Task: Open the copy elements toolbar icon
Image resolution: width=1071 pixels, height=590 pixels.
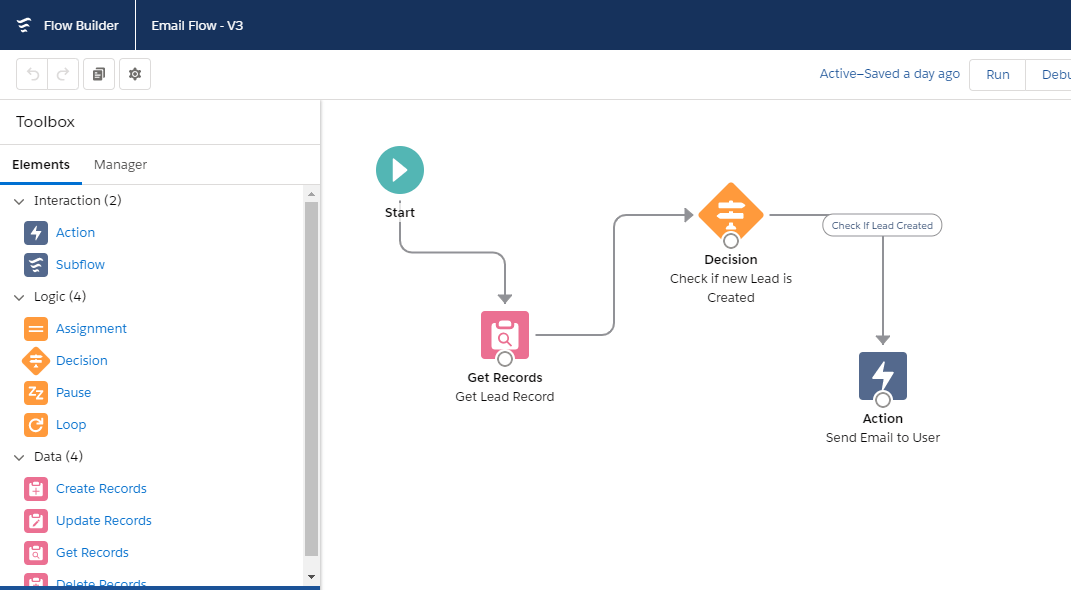Action: tap(98, 73)
